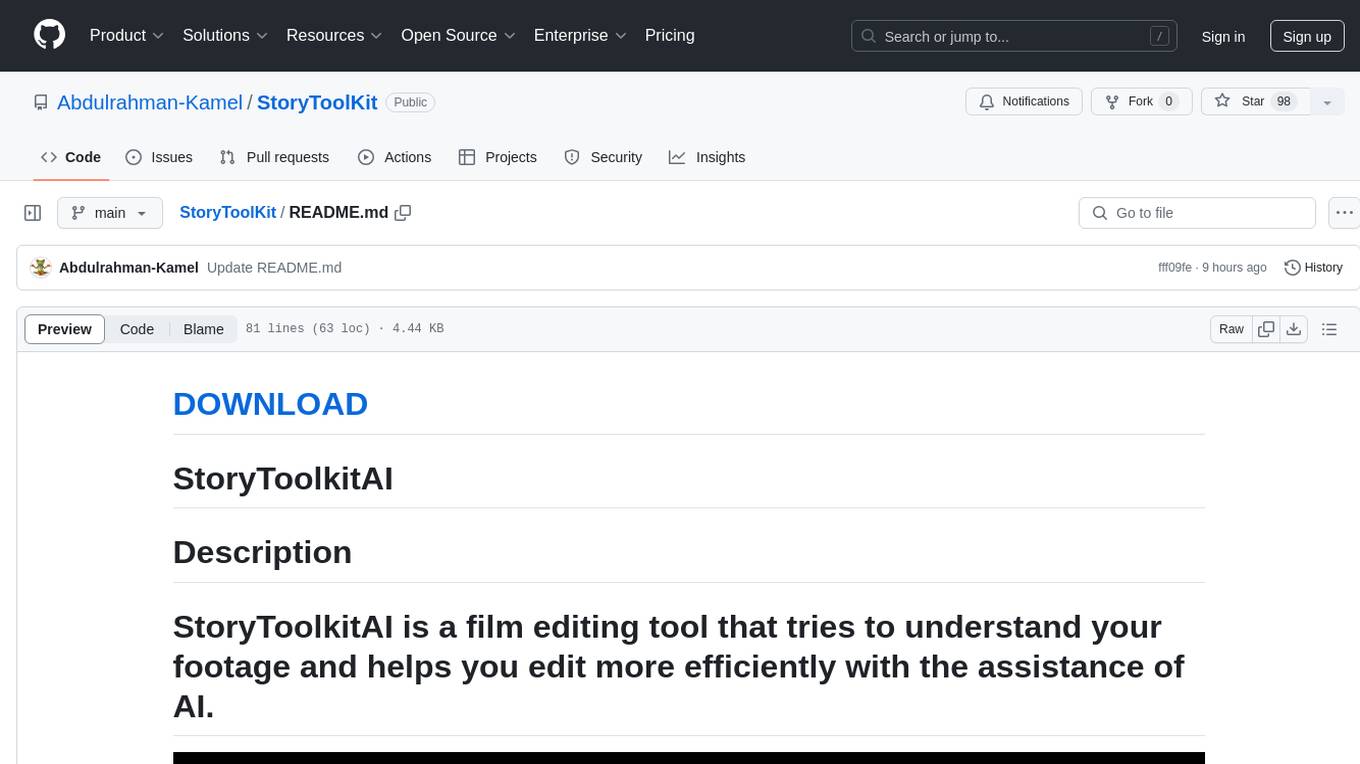Copy raw file contents

tap(1266, 329)
